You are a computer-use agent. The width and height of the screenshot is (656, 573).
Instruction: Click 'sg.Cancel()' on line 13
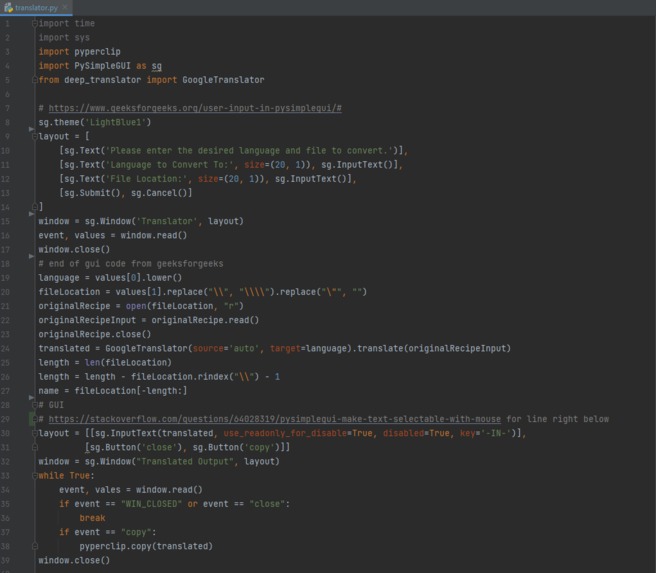[x=159, y=193]
